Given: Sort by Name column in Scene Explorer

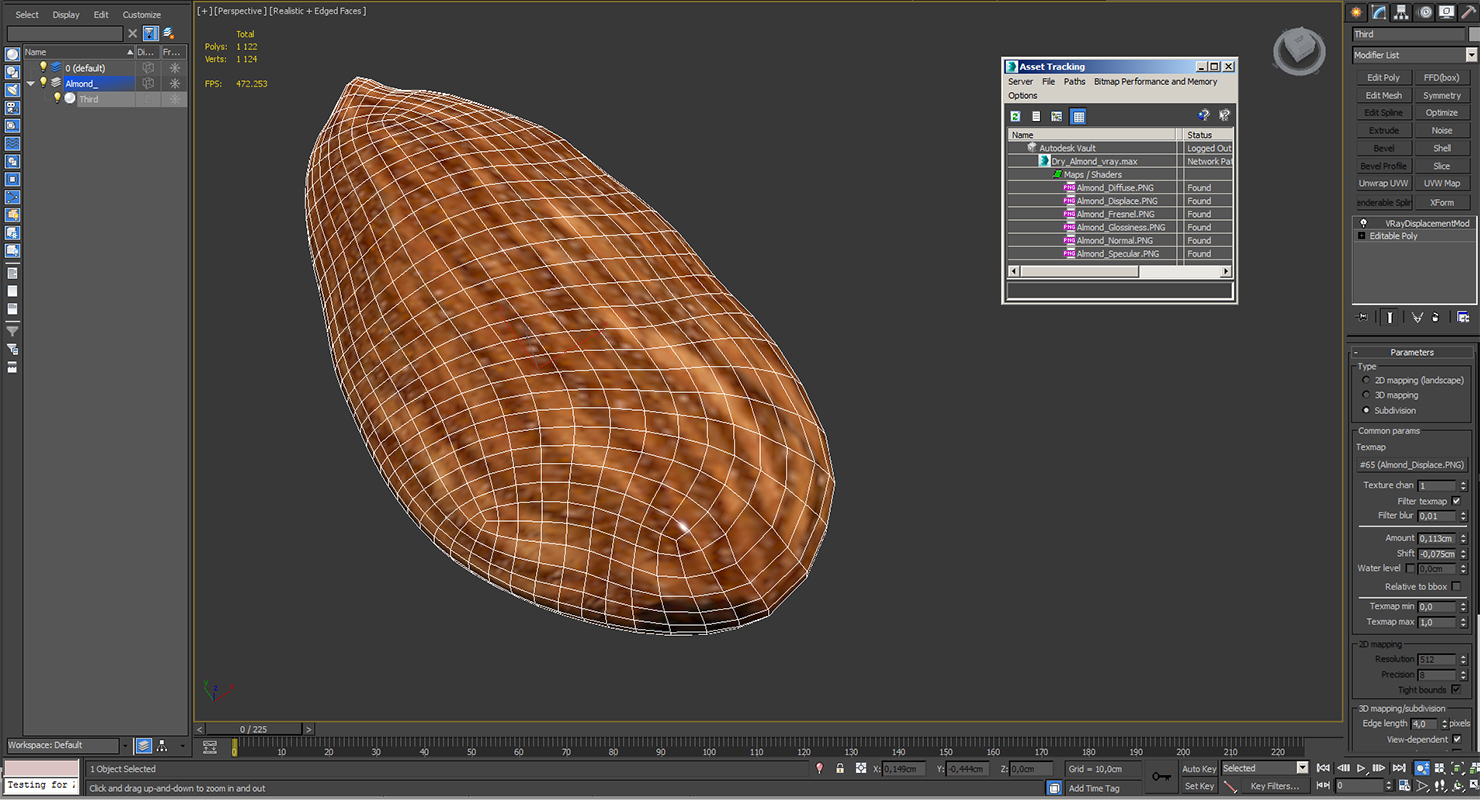Looking at the screenshot, I should click(78, 52).
